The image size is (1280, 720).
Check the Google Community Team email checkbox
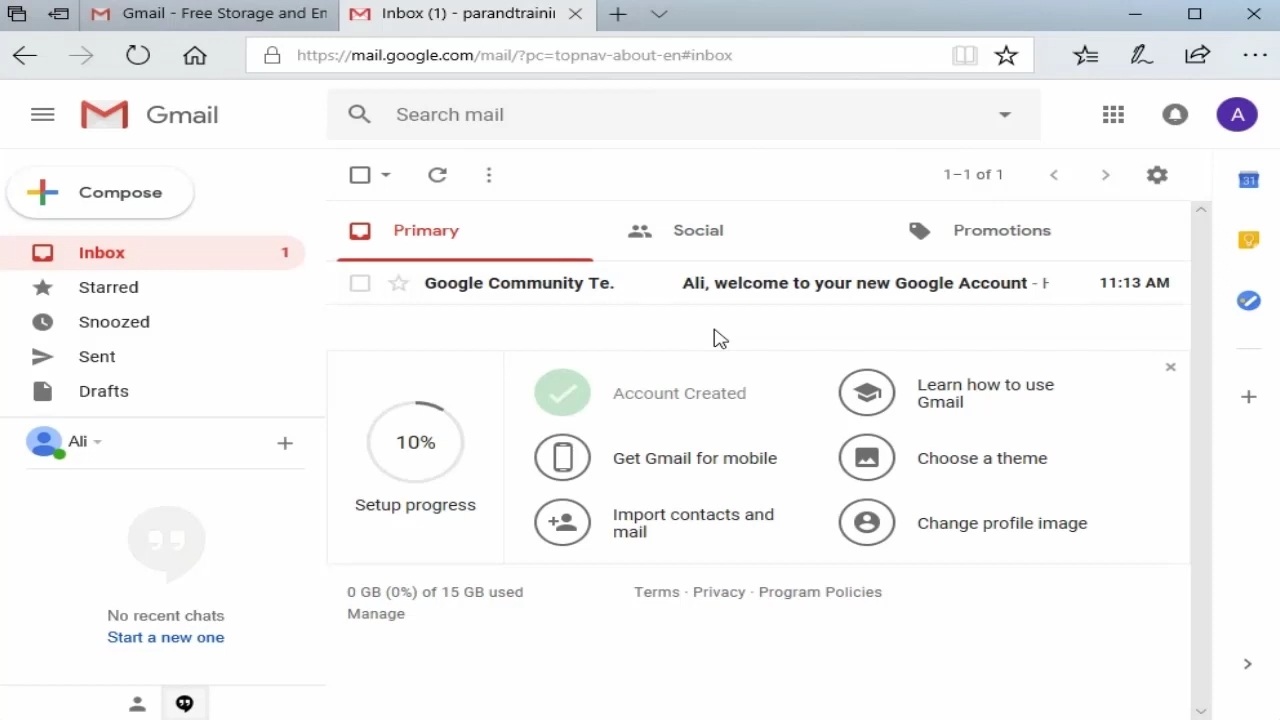pos(360,284)
